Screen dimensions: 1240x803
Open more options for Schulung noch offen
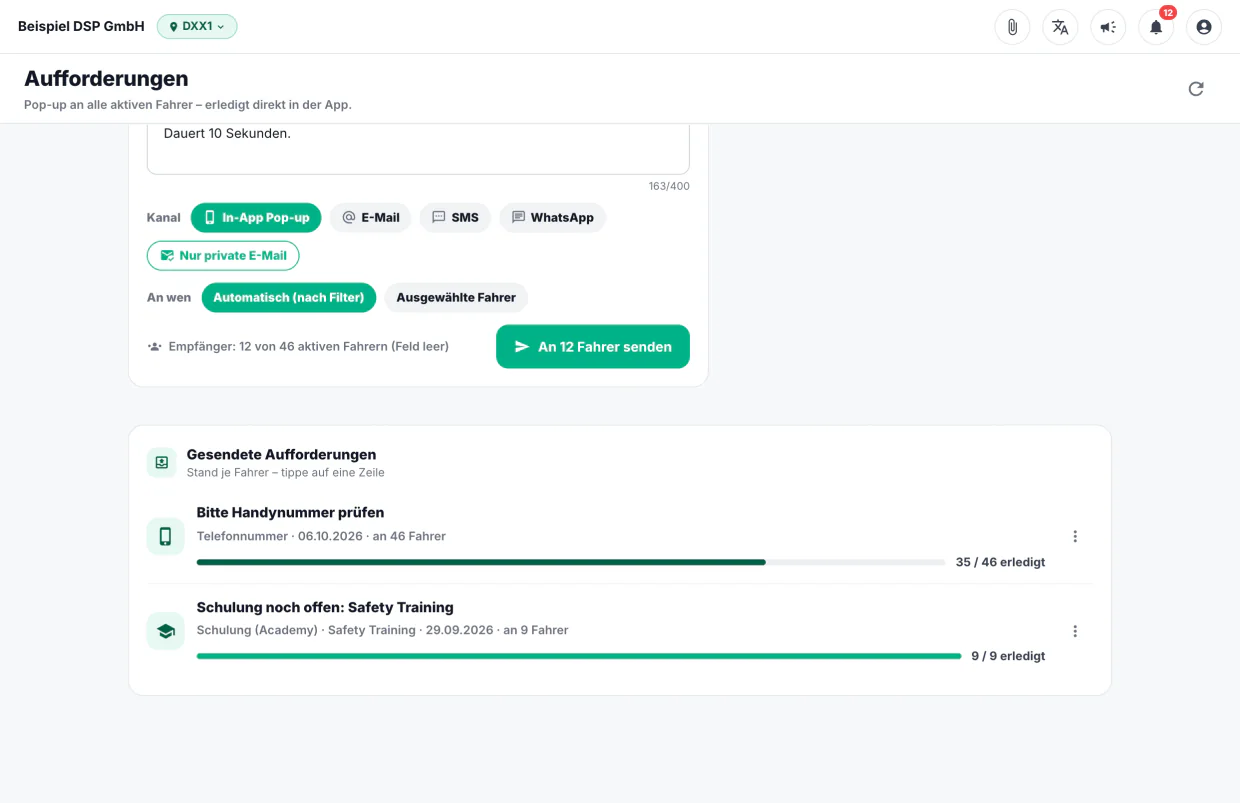[x=1075, y=631]
